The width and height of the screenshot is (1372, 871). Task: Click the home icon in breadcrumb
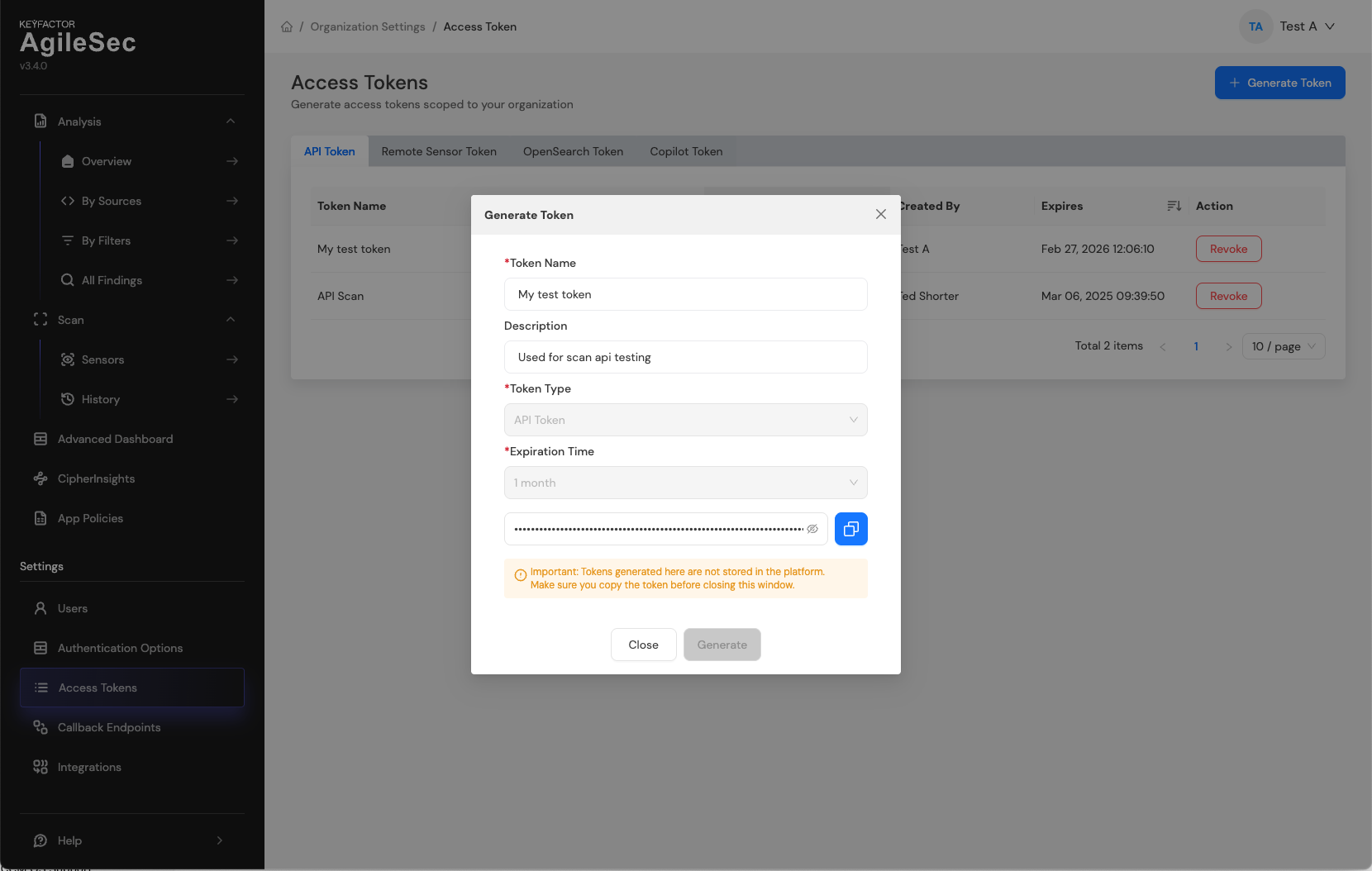pos(287,26)
